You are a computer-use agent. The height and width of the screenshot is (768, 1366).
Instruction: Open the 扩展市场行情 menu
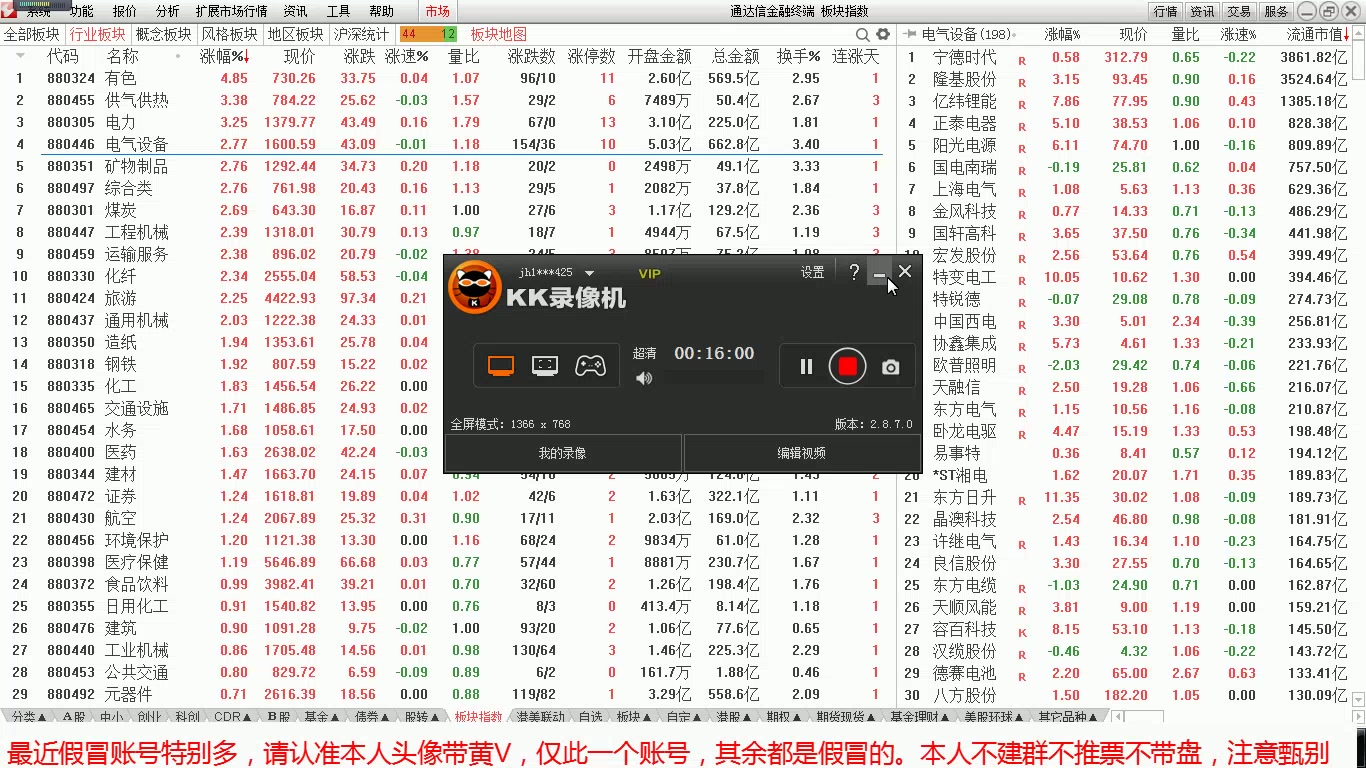pos(231,11)
